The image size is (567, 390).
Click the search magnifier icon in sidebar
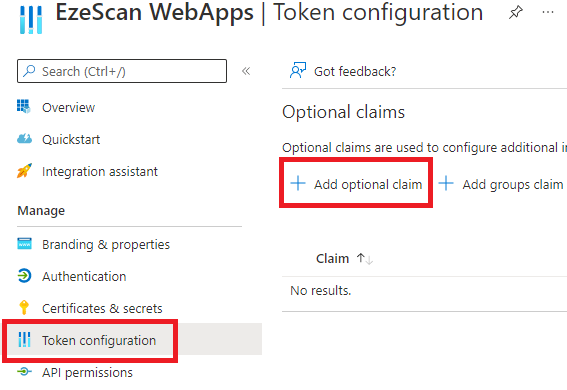click(x=29, y=71)
